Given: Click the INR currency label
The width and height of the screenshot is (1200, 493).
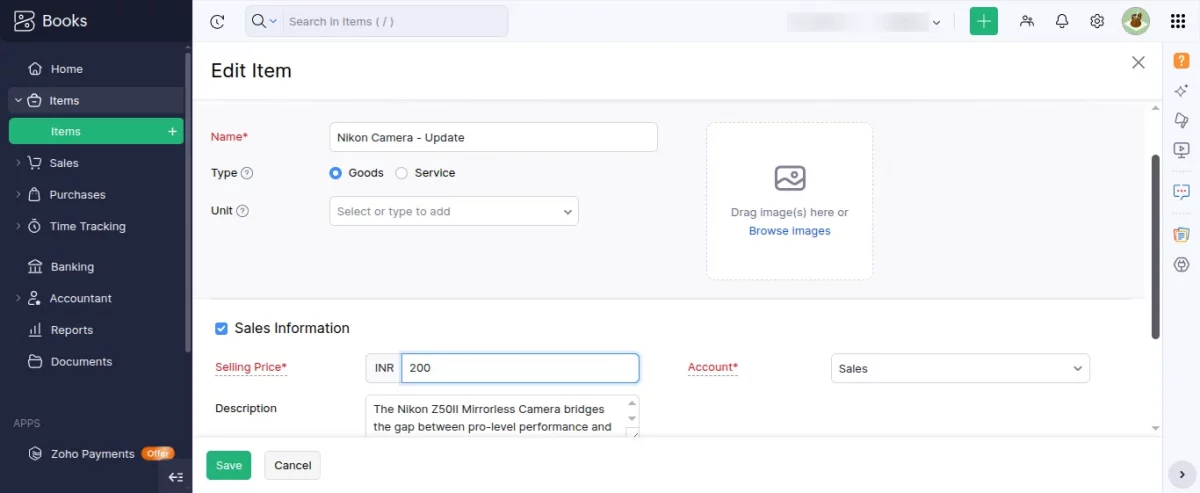Looking at the screenshot, I should tap(384, 368).
